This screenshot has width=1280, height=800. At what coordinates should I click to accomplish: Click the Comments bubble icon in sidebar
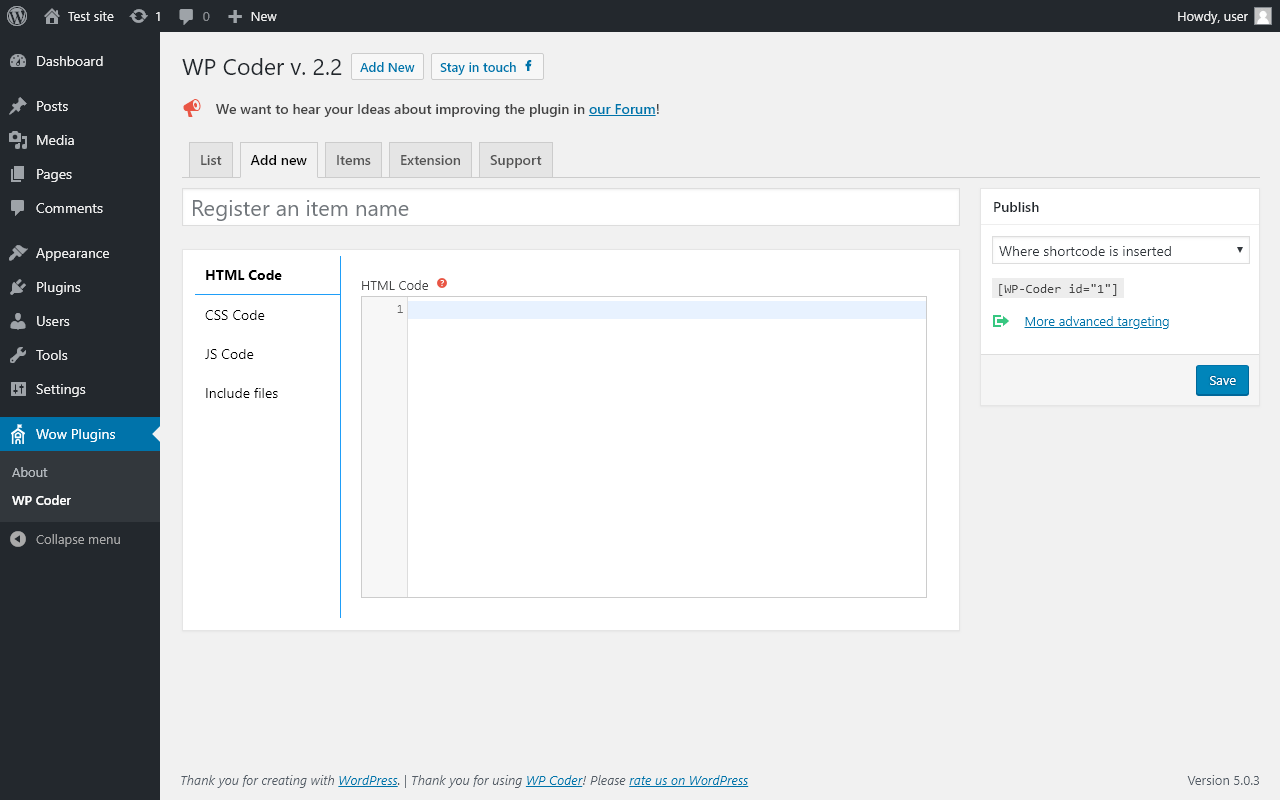tap(18, 208)
